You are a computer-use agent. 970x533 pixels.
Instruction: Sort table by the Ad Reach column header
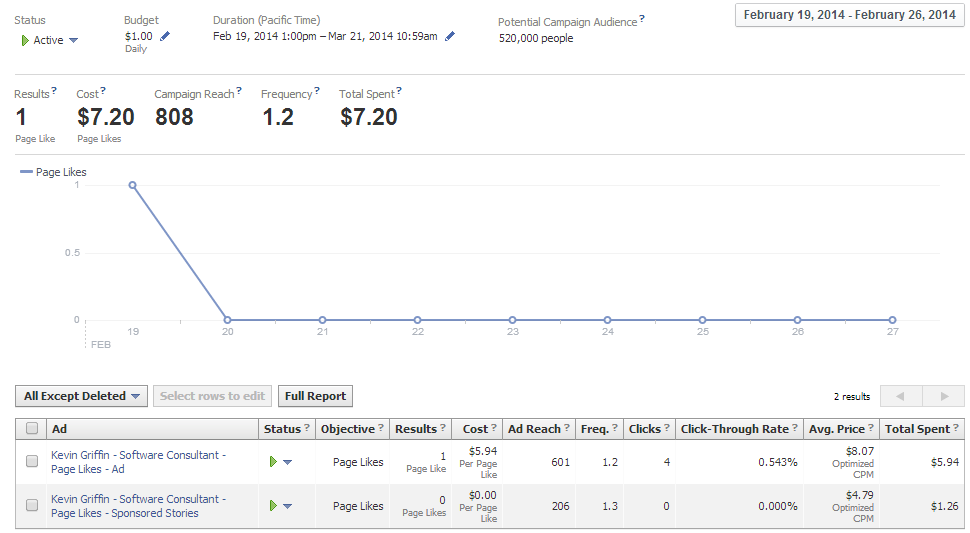tap(534, 429)
